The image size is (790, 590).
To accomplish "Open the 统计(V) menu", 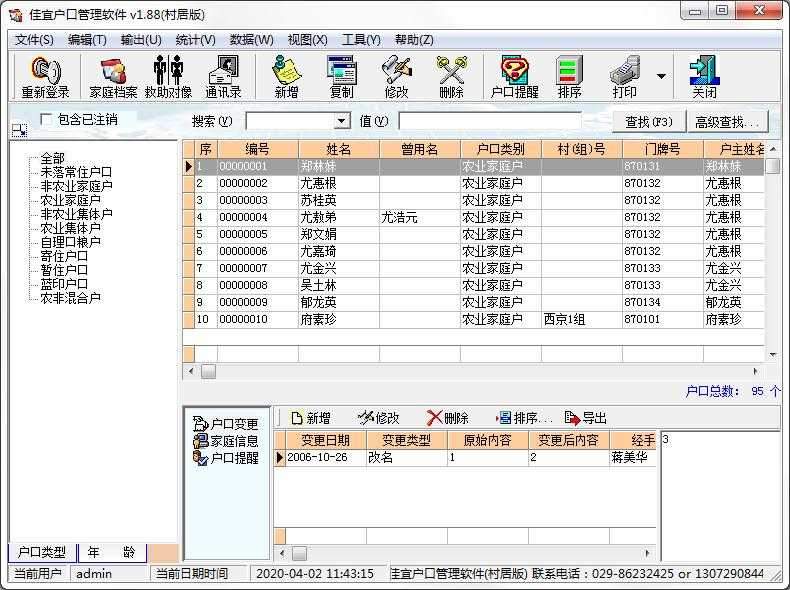I will point(195,40).
